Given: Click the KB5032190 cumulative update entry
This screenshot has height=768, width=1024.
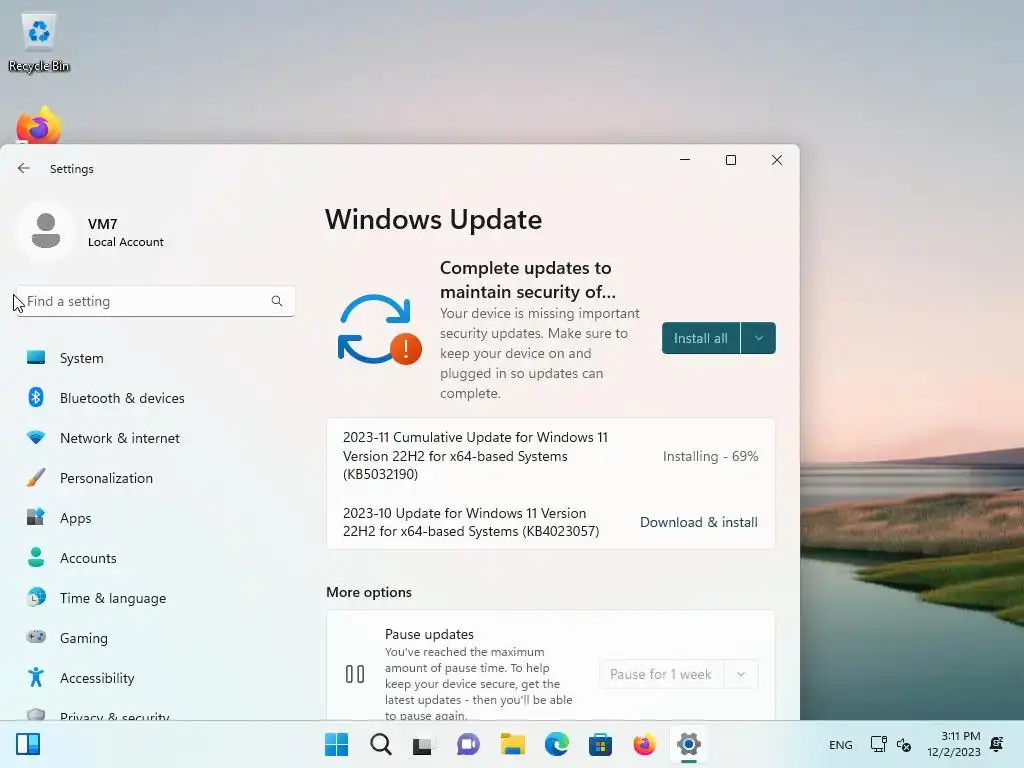Looking at the screenshot, I should 475,456.
